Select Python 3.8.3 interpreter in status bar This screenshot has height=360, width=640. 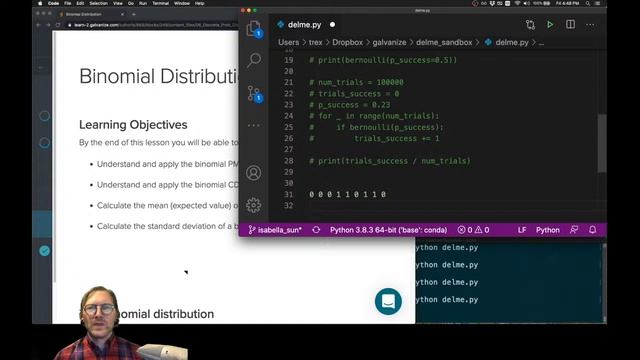(389, 230)
